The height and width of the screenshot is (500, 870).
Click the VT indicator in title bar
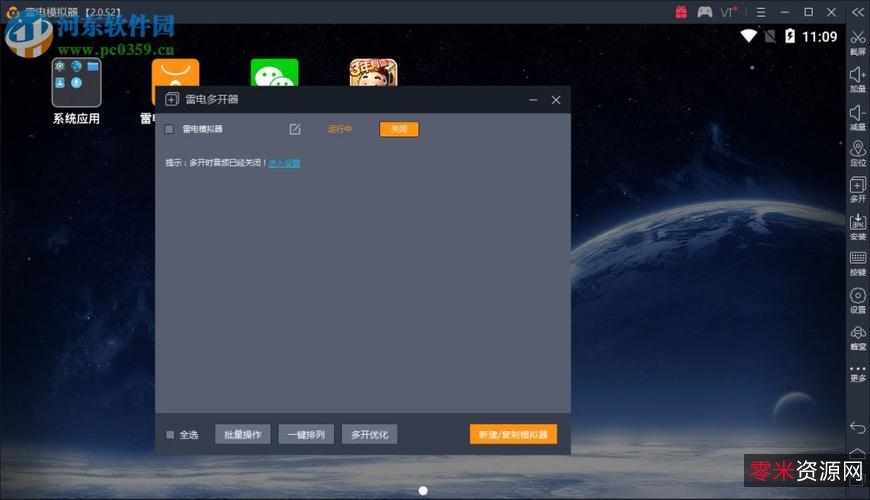pyautogui.click(x=729, y=12)
